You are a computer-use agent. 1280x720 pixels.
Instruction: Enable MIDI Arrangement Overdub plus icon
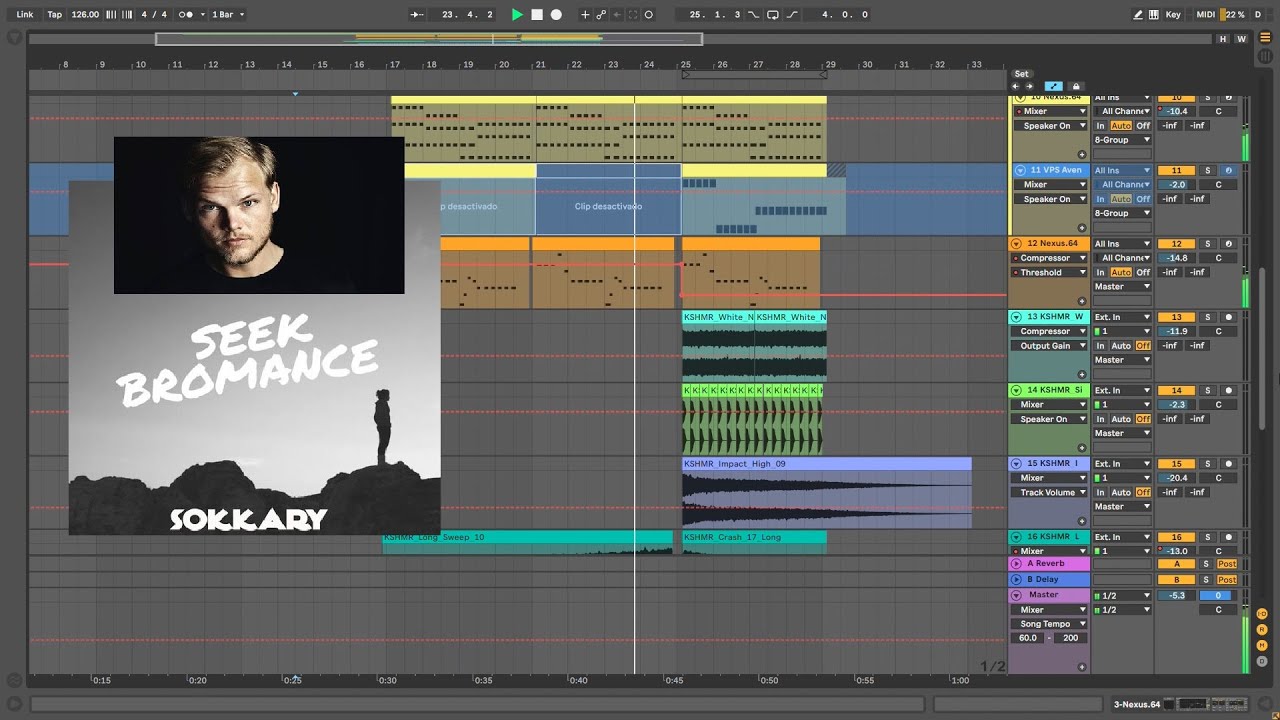(585, 15)
